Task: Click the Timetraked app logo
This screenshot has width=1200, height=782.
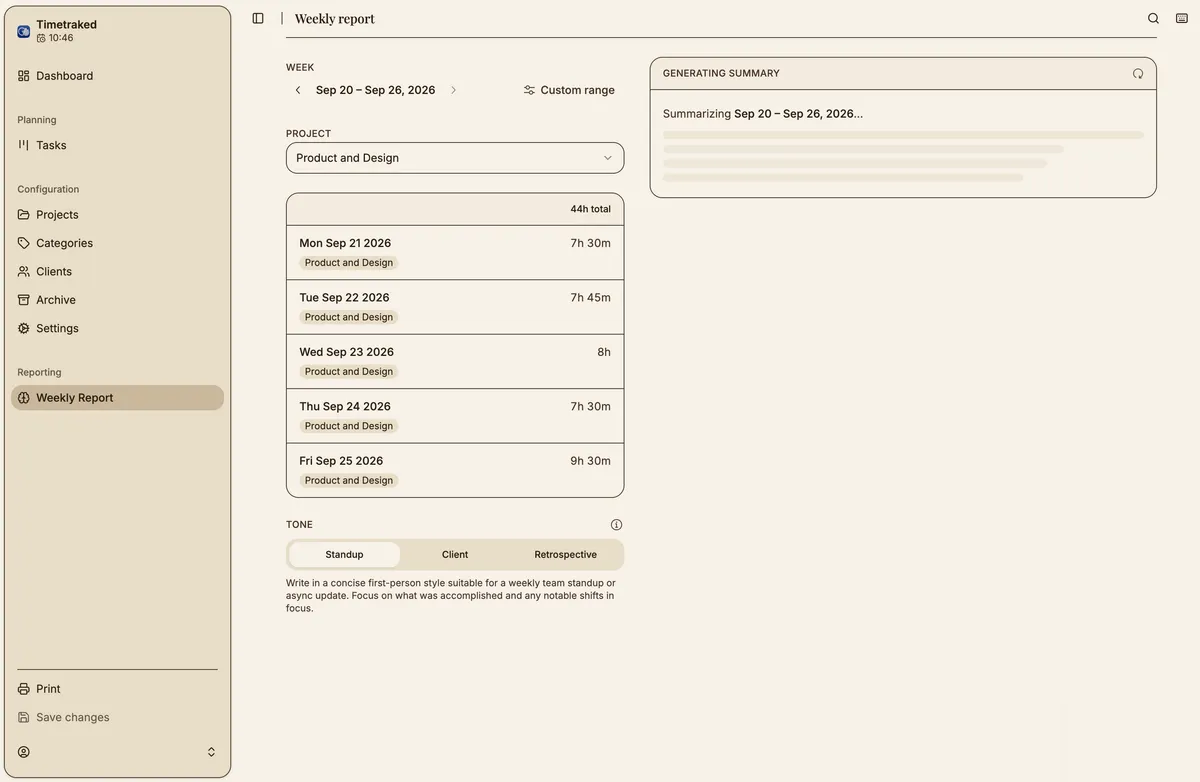Action: 24,31
